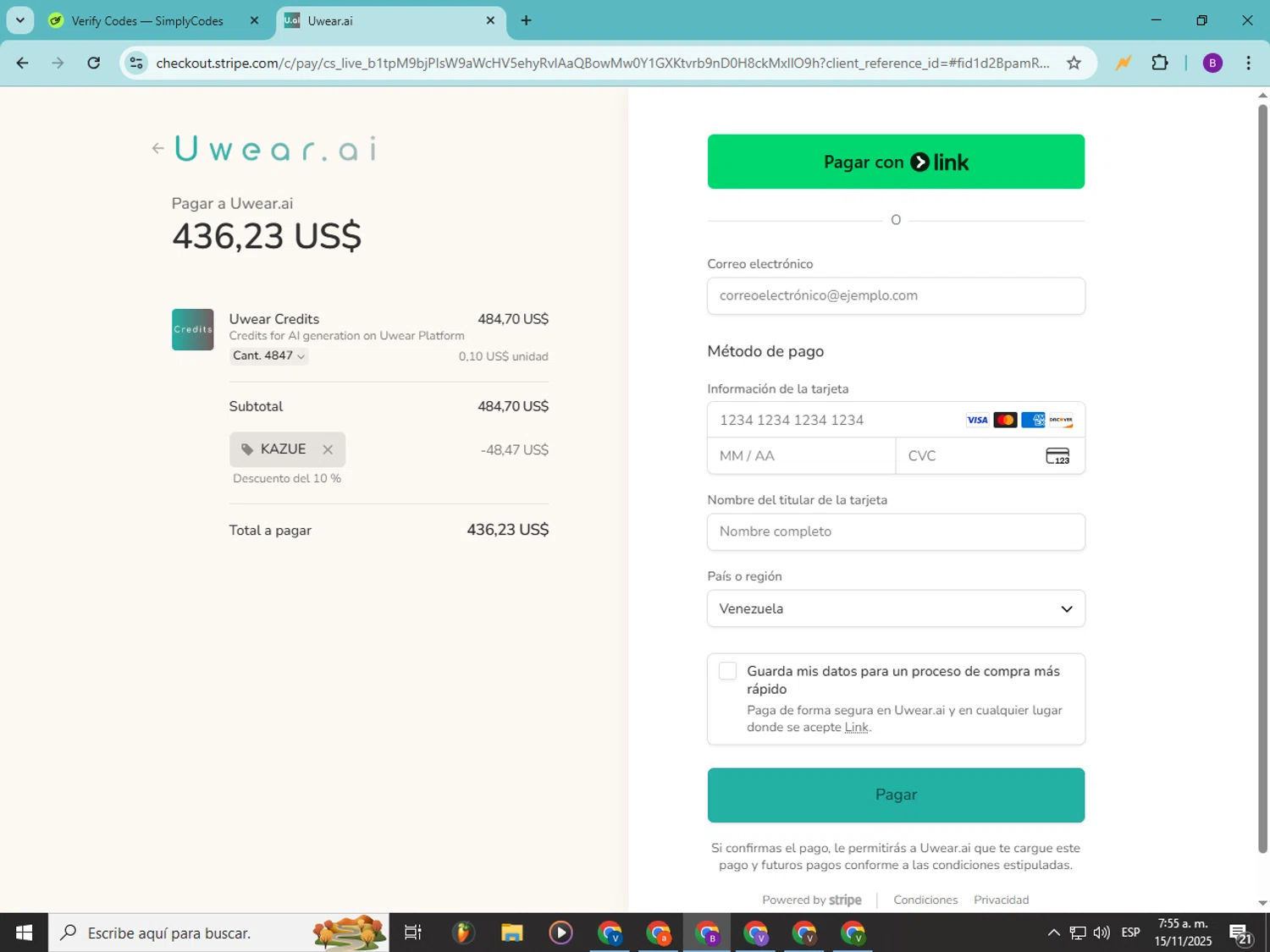Open File Explorer from the taskbar
The height and width of the screenshot is (952, 1270).
tap(511, 933)
